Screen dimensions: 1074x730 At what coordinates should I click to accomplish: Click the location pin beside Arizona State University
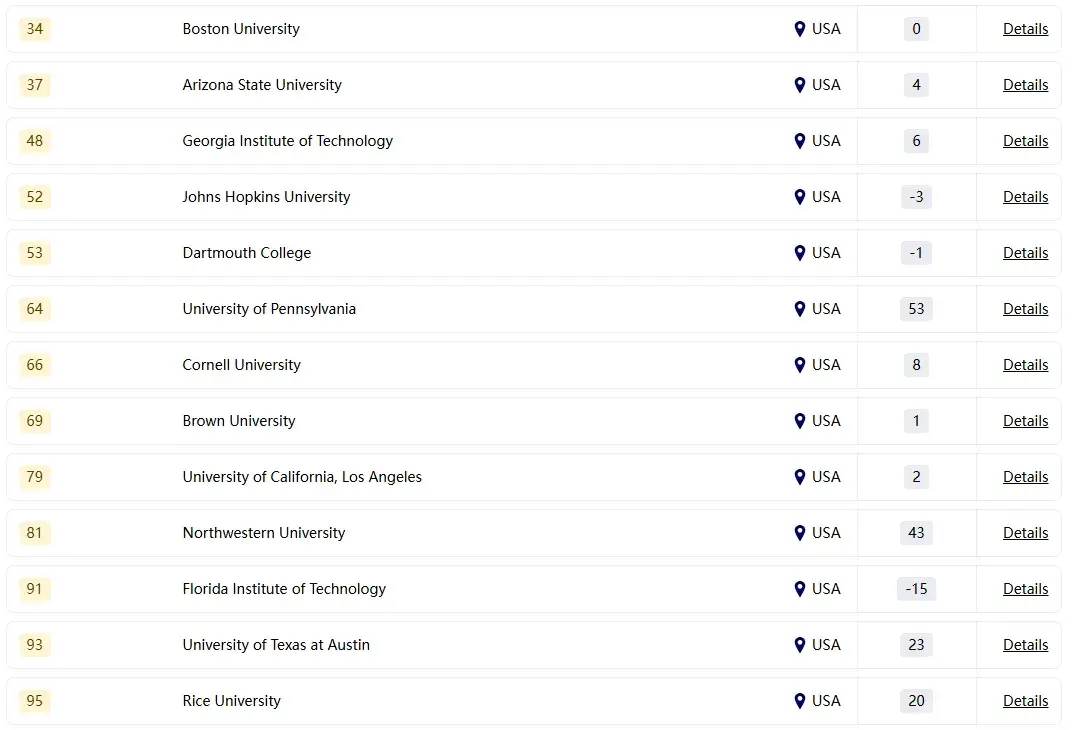coord(799,85)
